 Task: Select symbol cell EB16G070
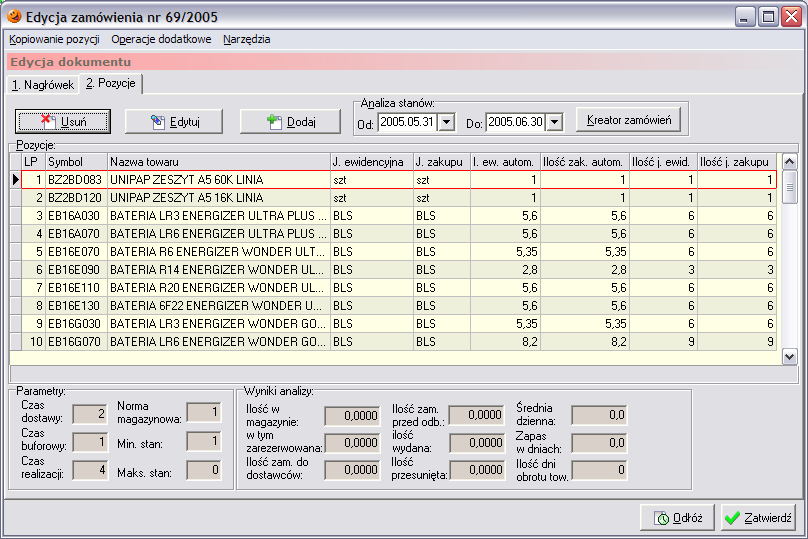[76, 342]
